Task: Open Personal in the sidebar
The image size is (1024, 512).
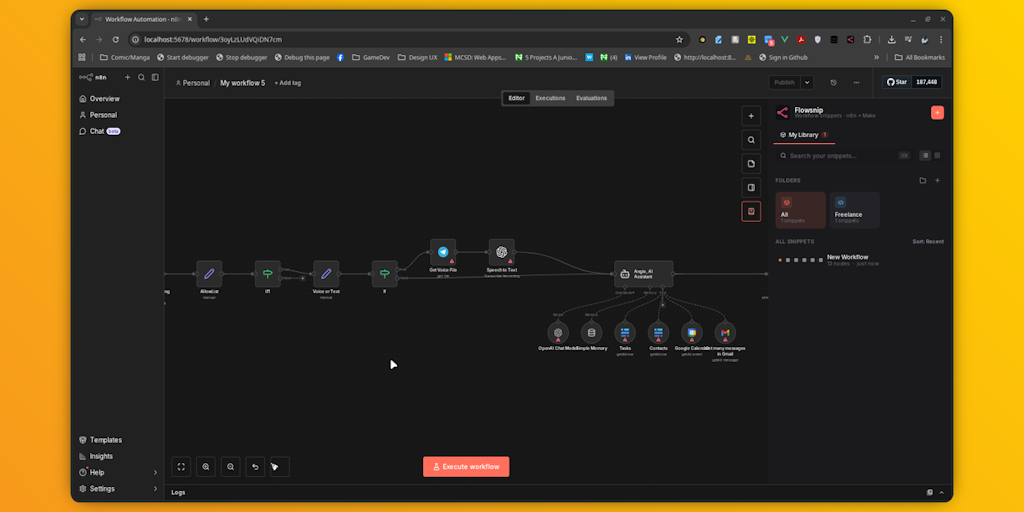Action: pyautogui.click(x=103, y=115)
